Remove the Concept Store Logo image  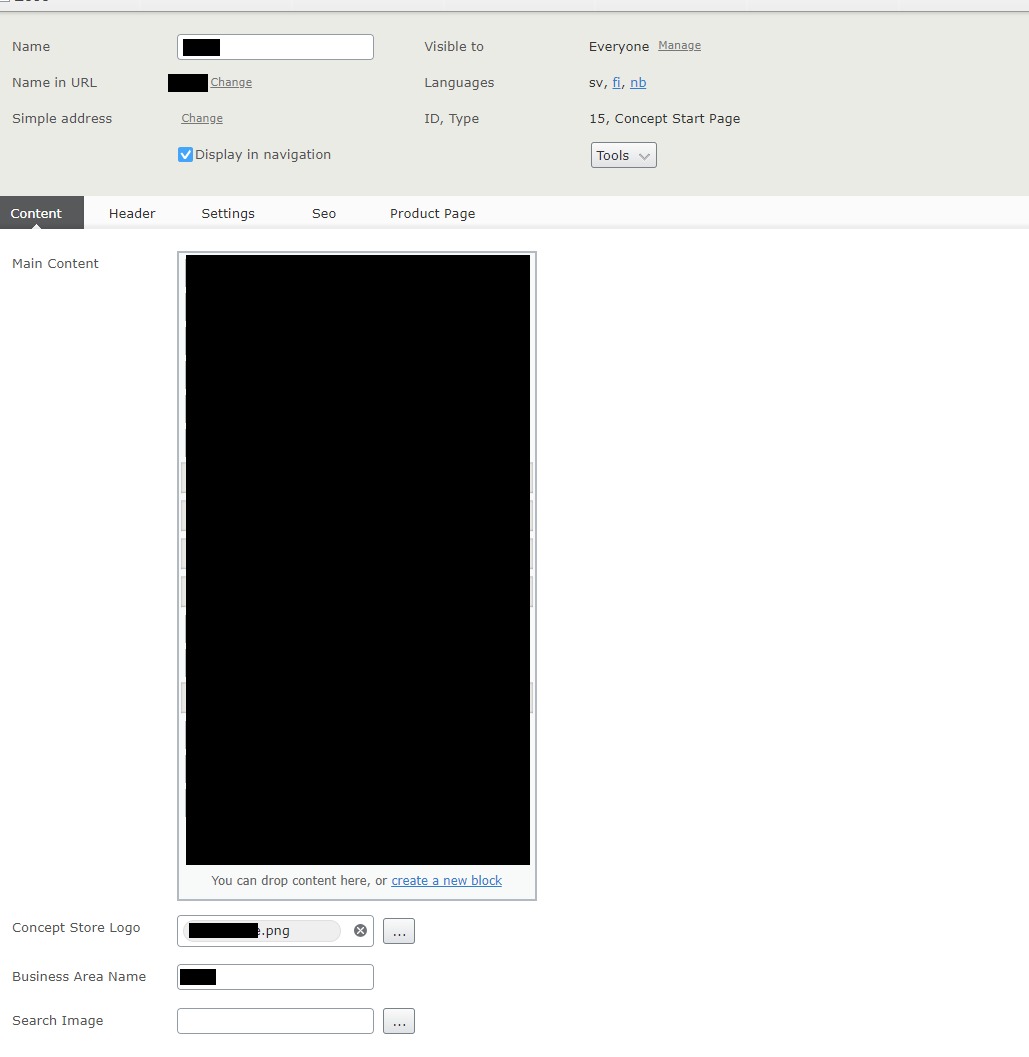(360, 931)
